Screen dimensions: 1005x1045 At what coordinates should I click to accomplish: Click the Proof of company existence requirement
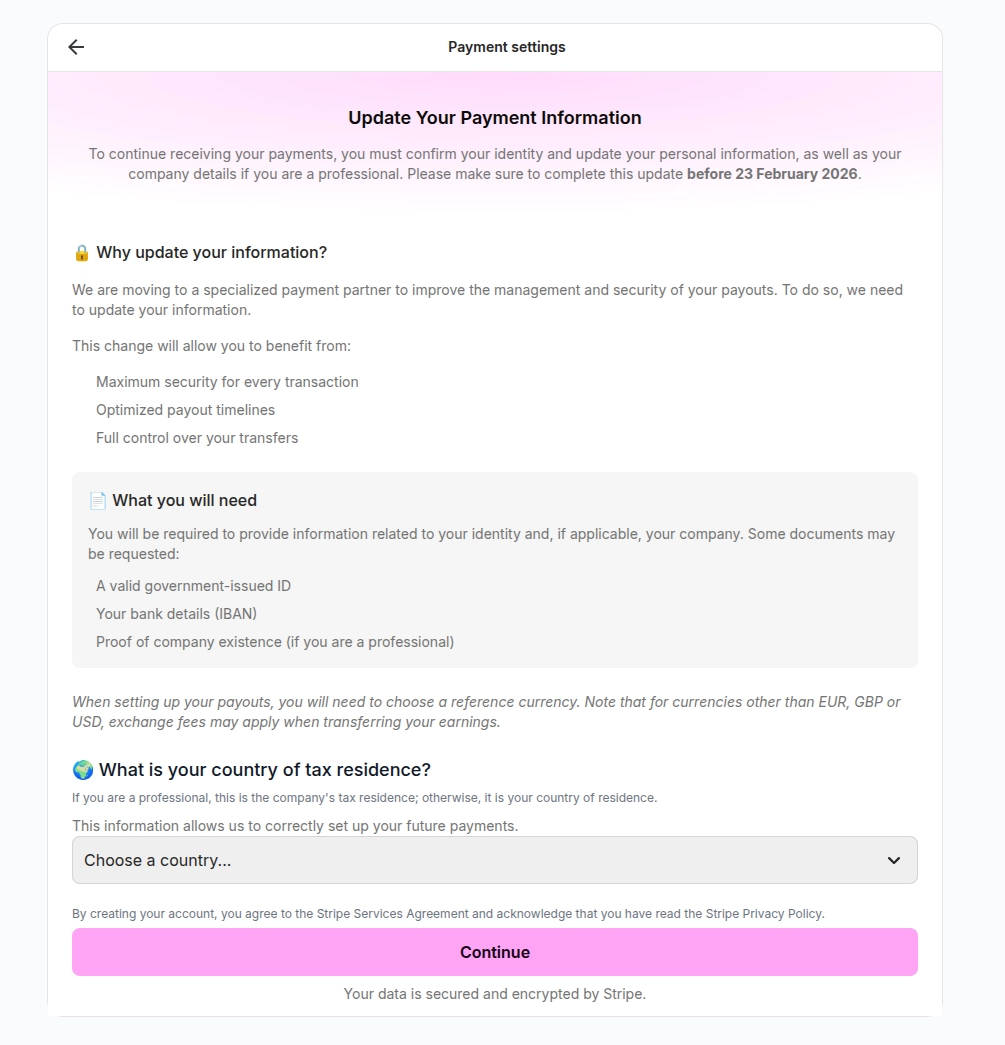(275, 642)
